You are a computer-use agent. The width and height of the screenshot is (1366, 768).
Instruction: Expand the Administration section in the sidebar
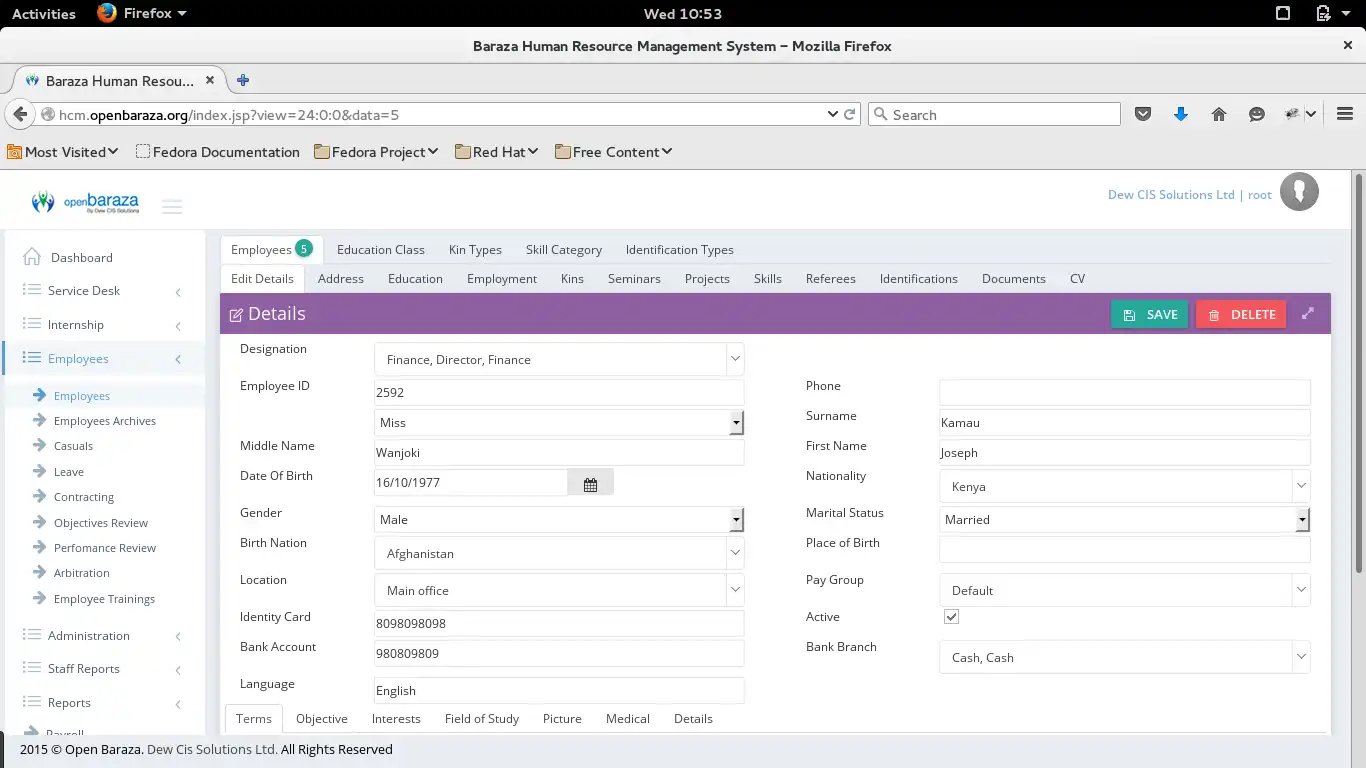pos(90,635)
